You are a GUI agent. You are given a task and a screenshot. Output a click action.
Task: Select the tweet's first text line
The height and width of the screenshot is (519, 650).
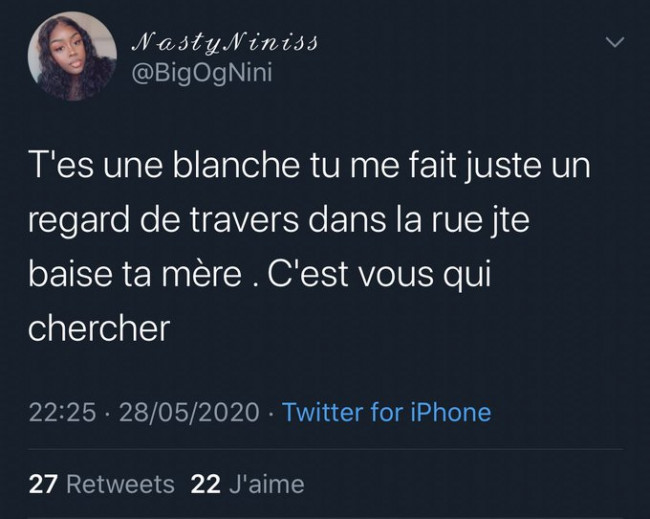[x=309, y=166]
